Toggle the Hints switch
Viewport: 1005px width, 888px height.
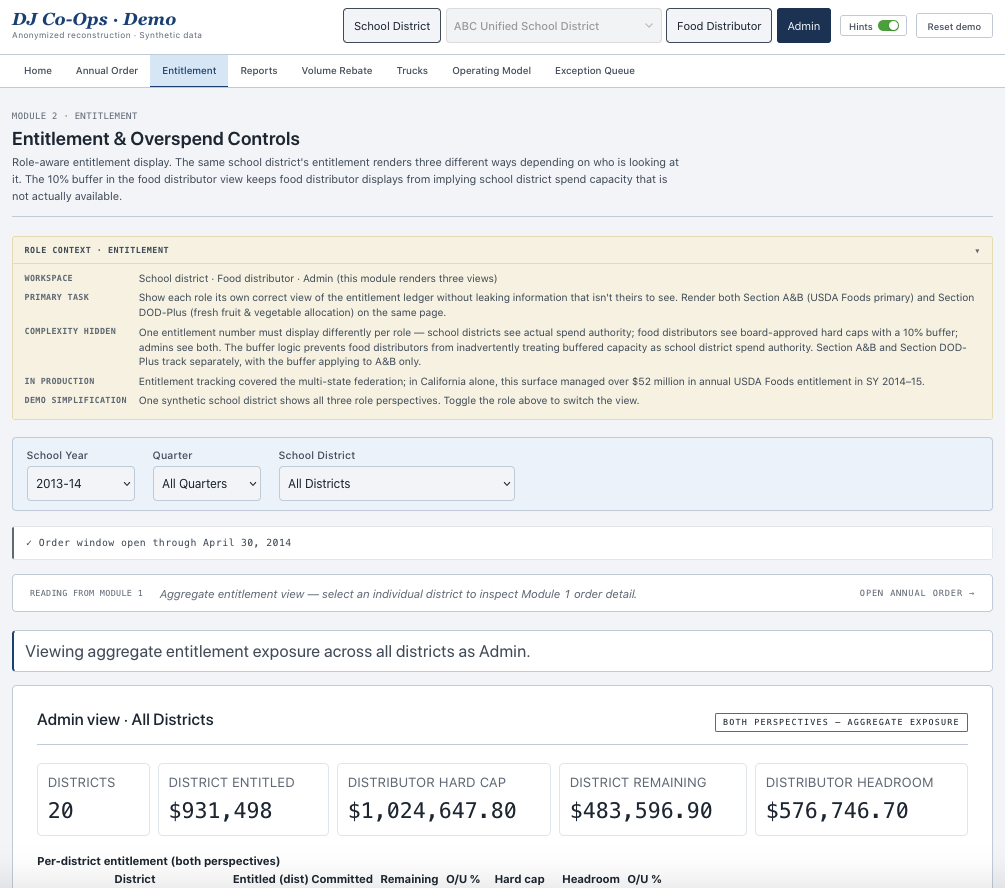coord(888,26)
